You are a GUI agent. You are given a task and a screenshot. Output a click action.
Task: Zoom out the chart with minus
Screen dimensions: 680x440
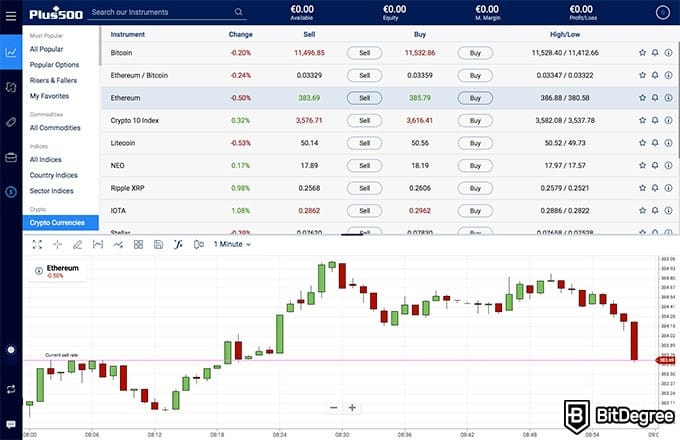(x=333, y=407)
